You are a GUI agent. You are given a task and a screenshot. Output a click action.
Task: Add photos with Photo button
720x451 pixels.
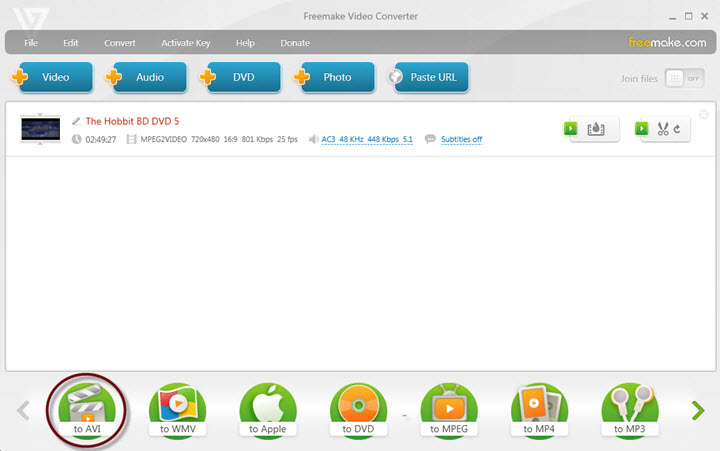point(337,77)
